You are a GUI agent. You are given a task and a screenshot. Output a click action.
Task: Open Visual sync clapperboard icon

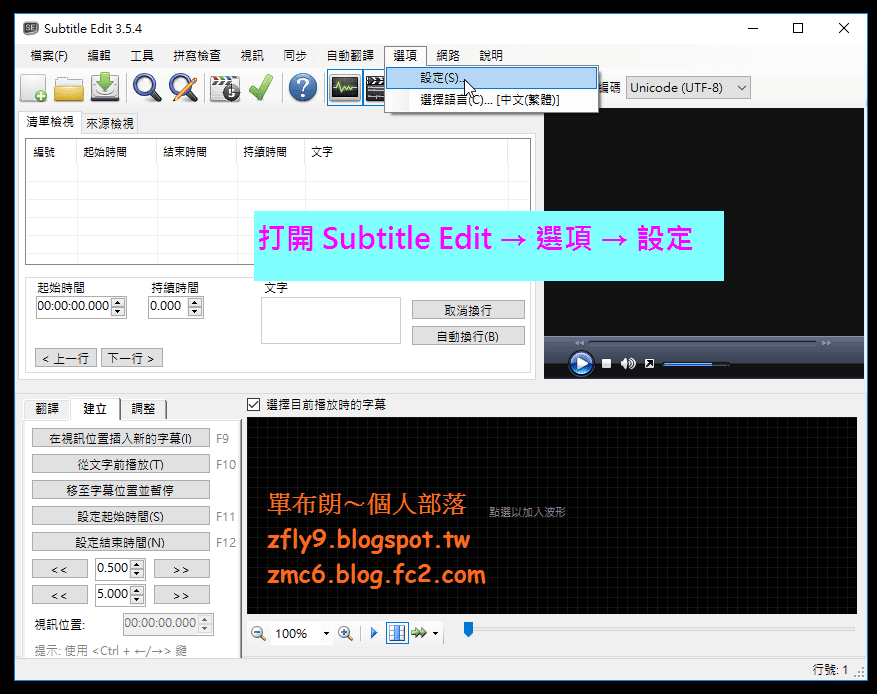(x=225, y=88)
